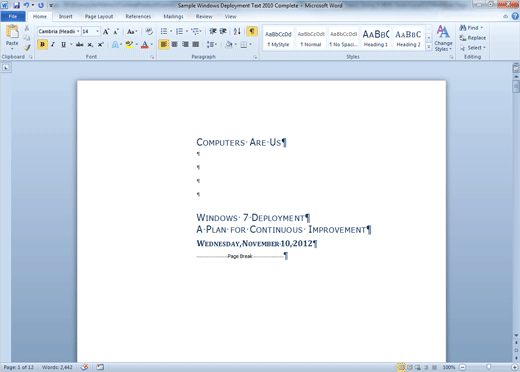
Task: Click the Replace button
Action: coord(473,38)
